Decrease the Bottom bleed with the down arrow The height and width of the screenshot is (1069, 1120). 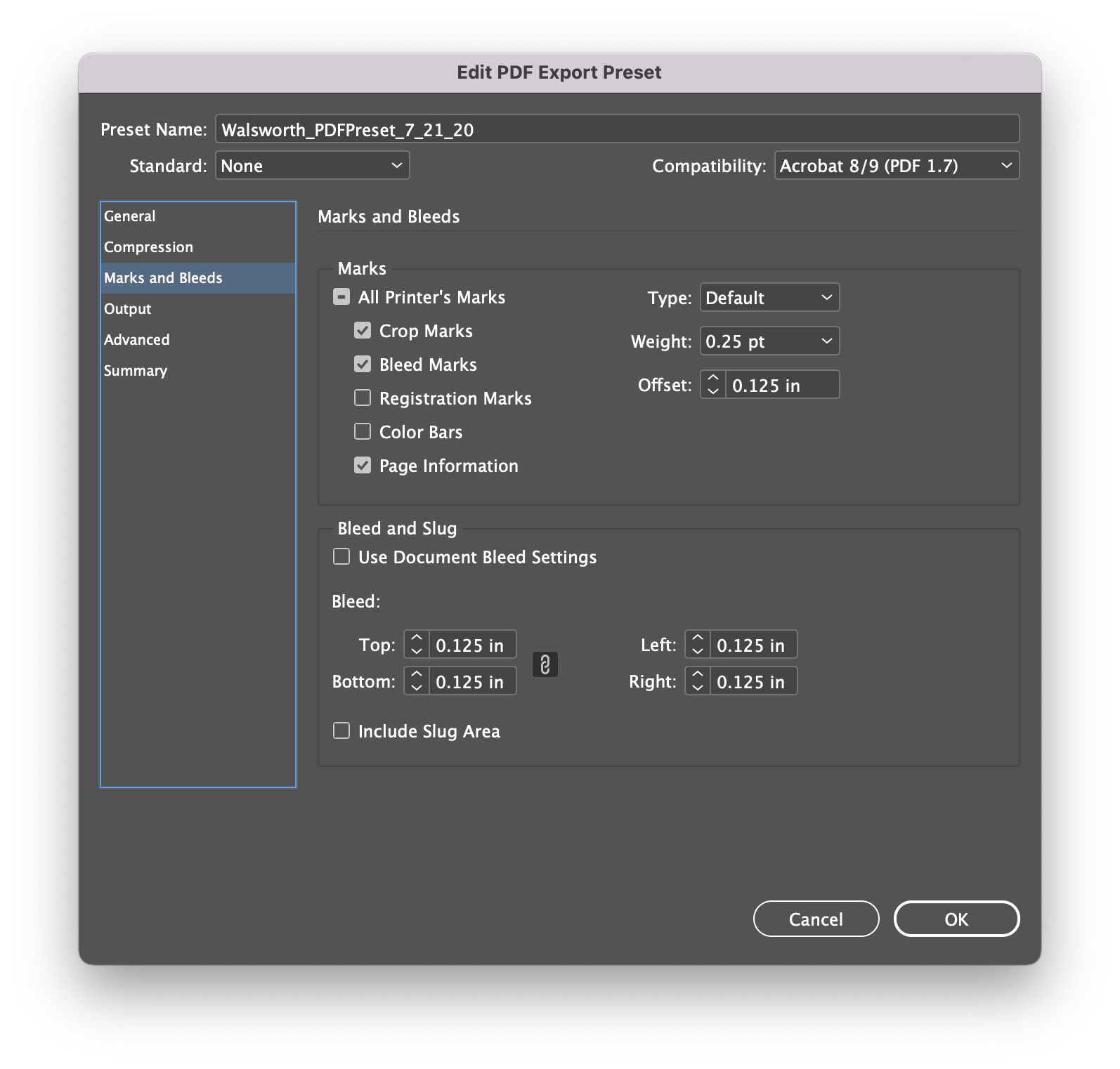[417, 688]
